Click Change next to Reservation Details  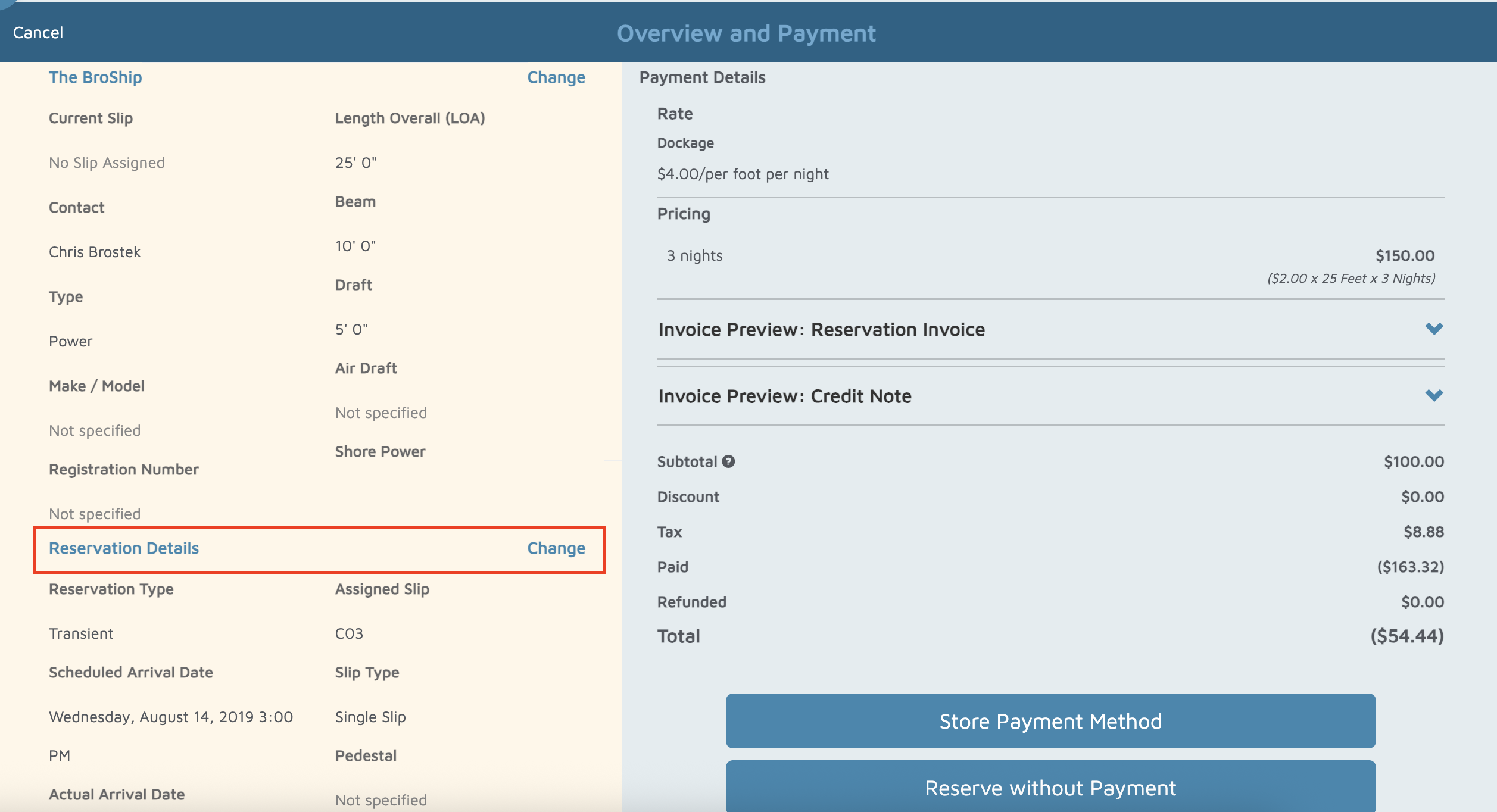coord(556,548)
